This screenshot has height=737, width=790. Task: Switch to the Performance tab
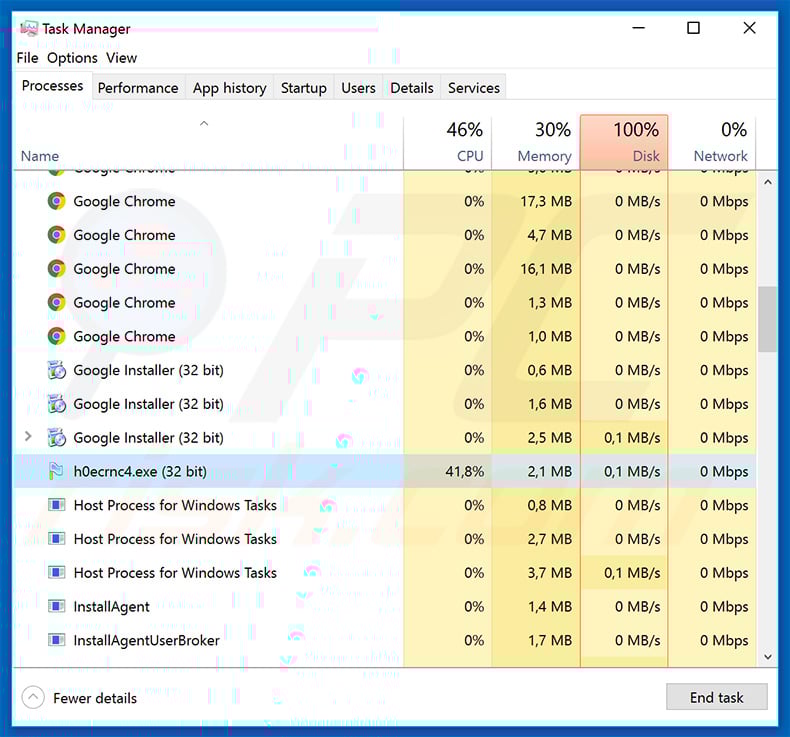click(138, 88)
